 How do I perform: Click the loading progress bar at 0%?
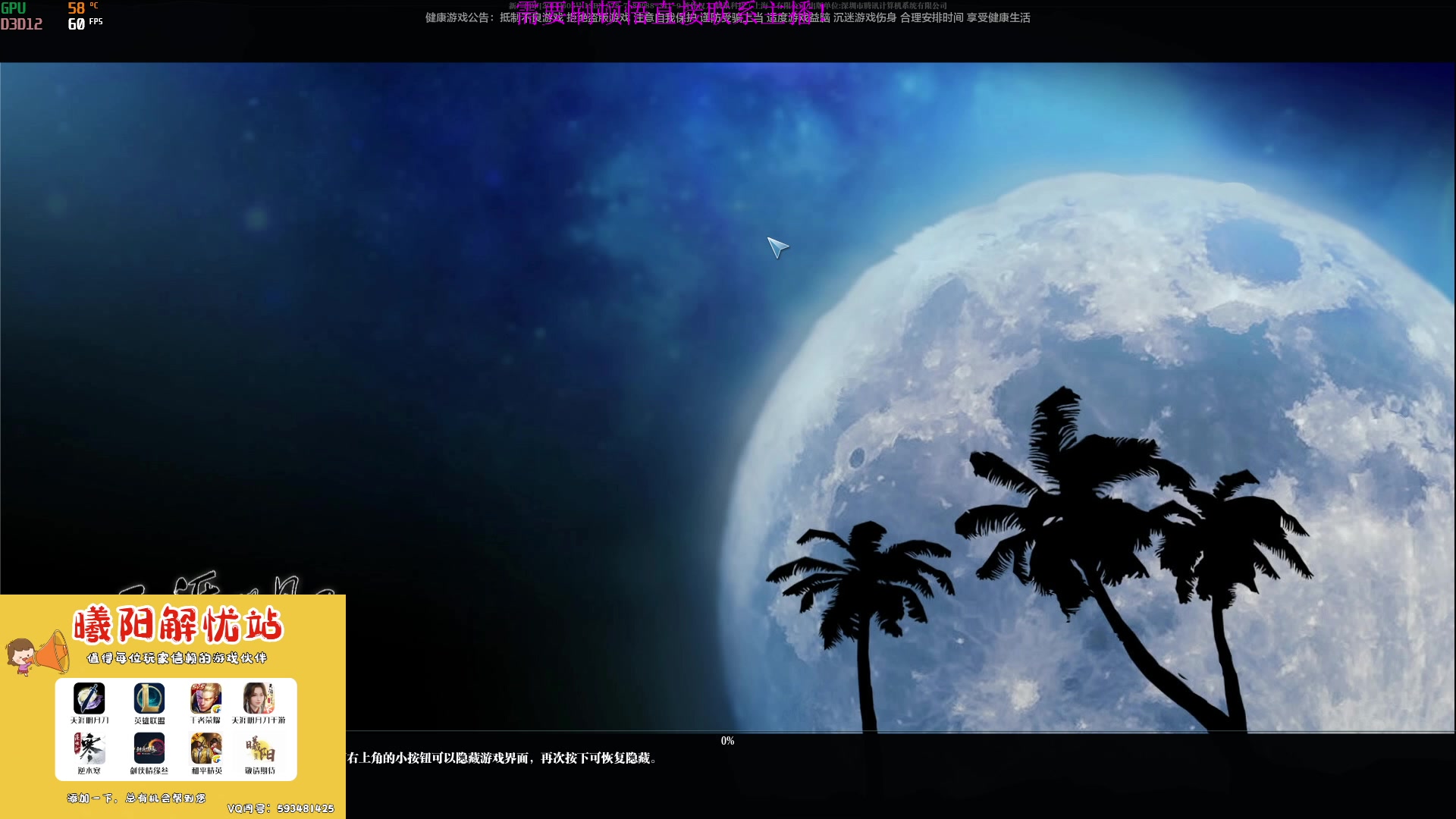click(728, 730)
